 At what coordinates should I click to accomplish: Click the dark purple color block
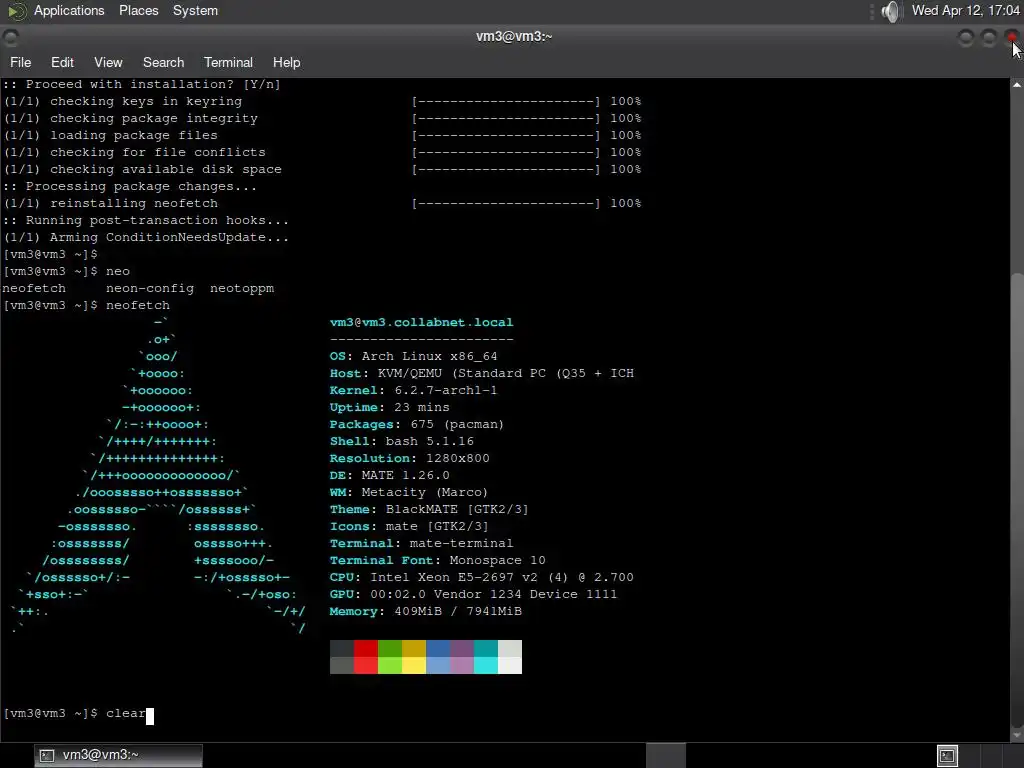coord(462,648)
